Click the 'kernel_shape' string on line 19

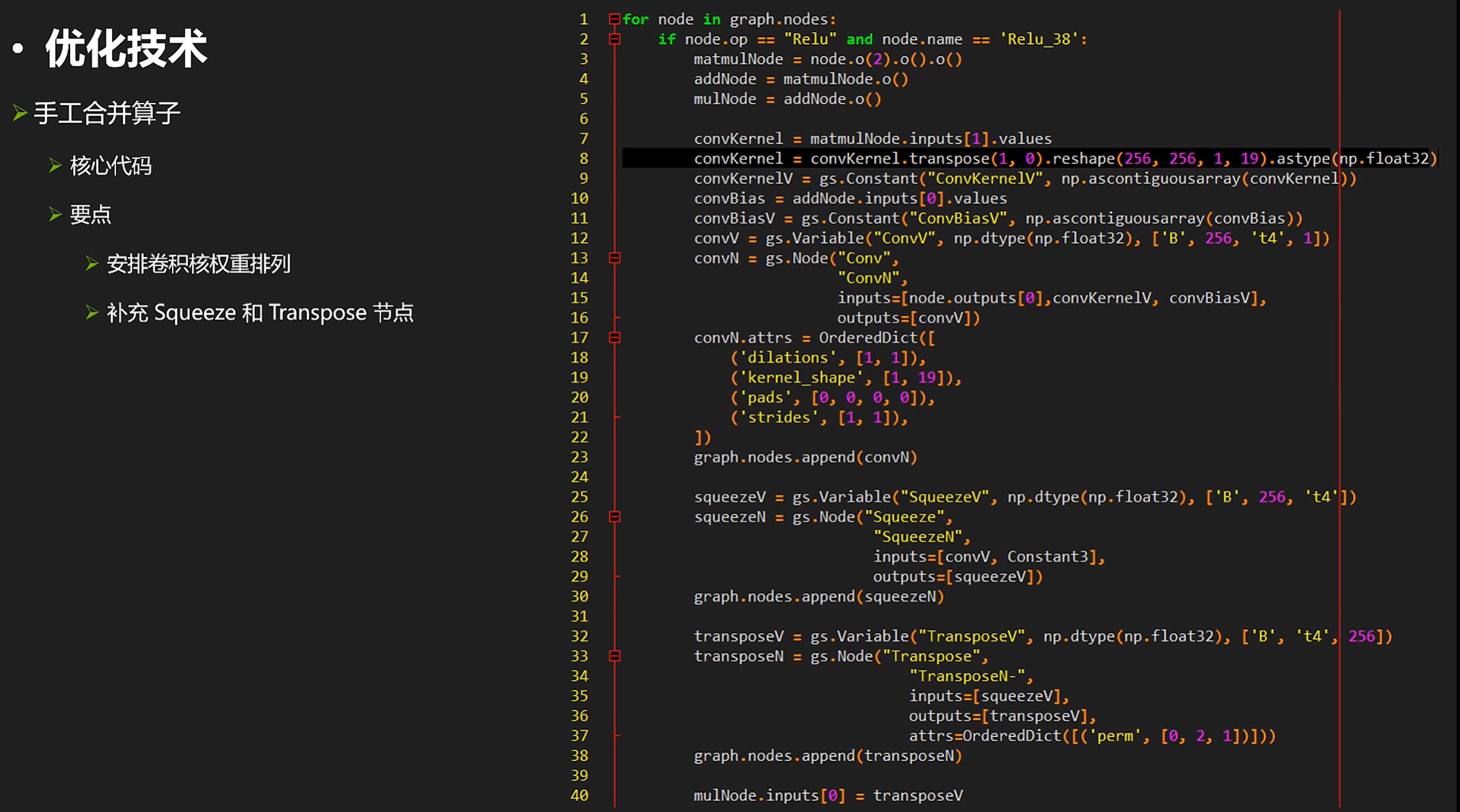tap(801, 378)
